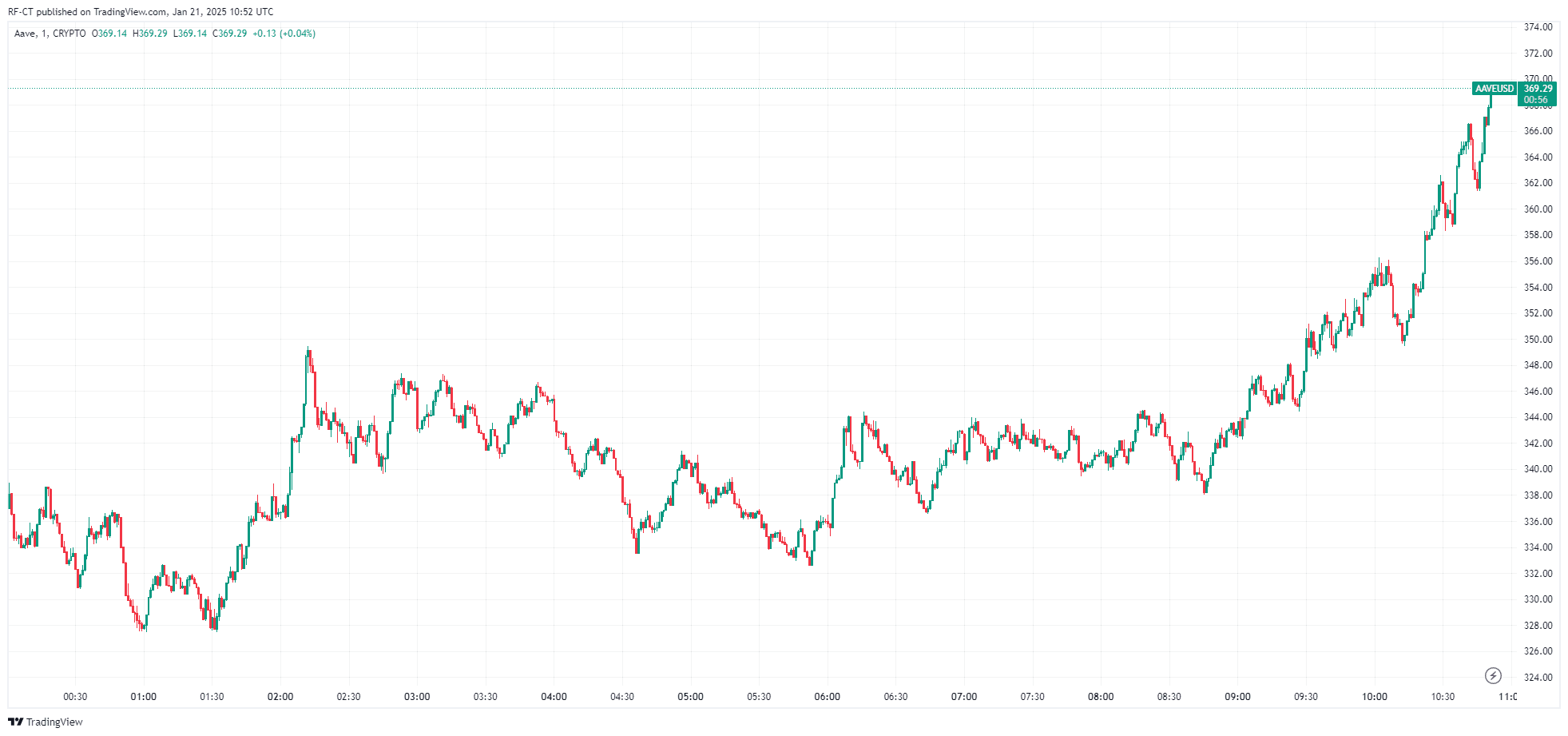
Task: Click the 07:00 time axis label
Action: [x=964, y=697]
